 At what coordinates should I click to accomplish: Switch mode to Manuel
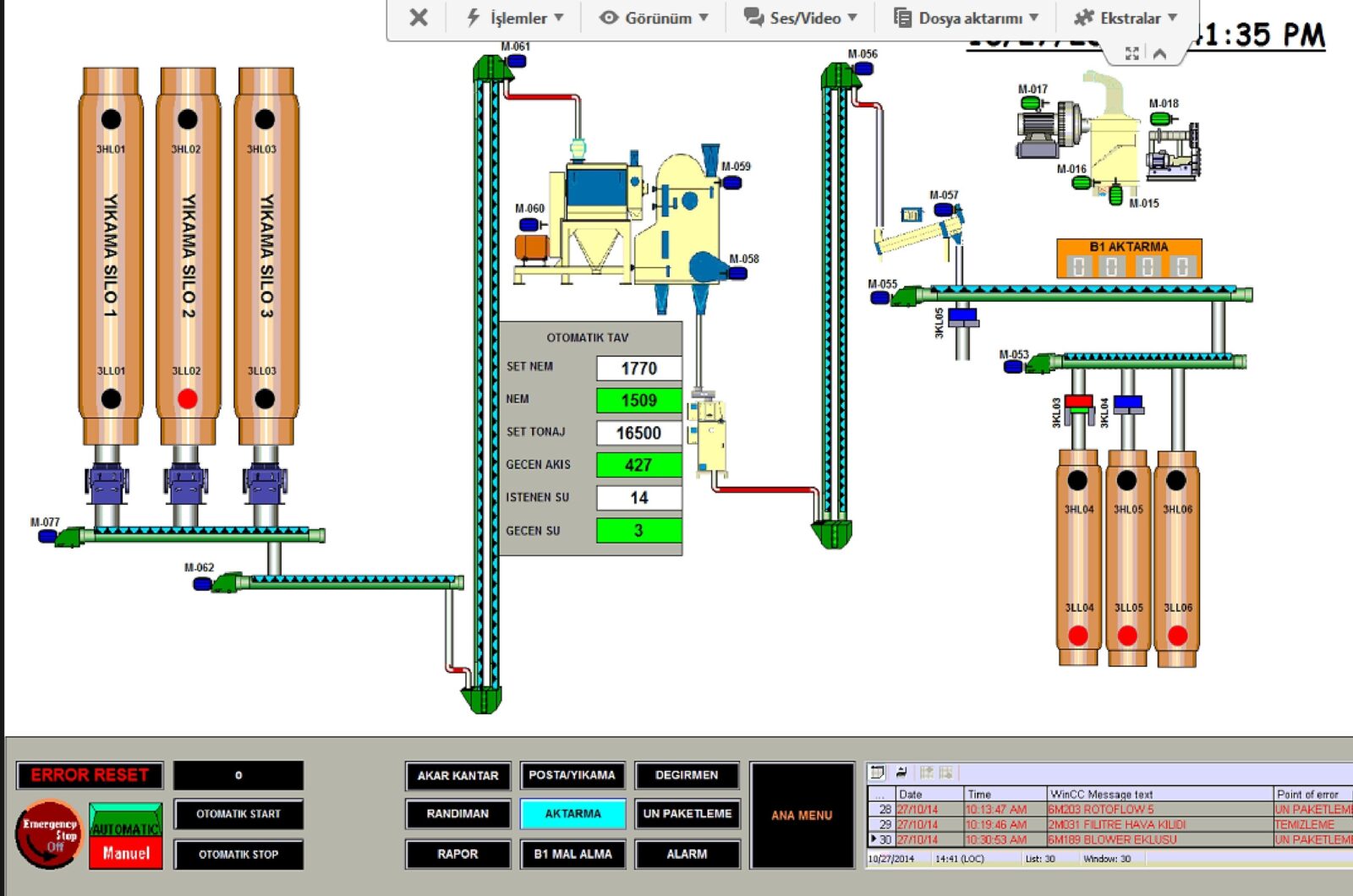coord(126,853)
